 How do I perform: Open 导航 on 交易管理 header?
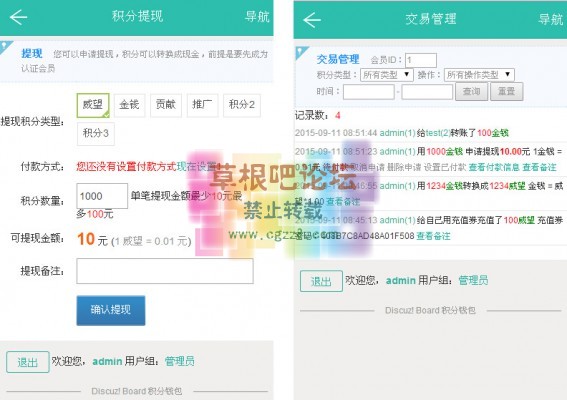[x=550, y=19]
